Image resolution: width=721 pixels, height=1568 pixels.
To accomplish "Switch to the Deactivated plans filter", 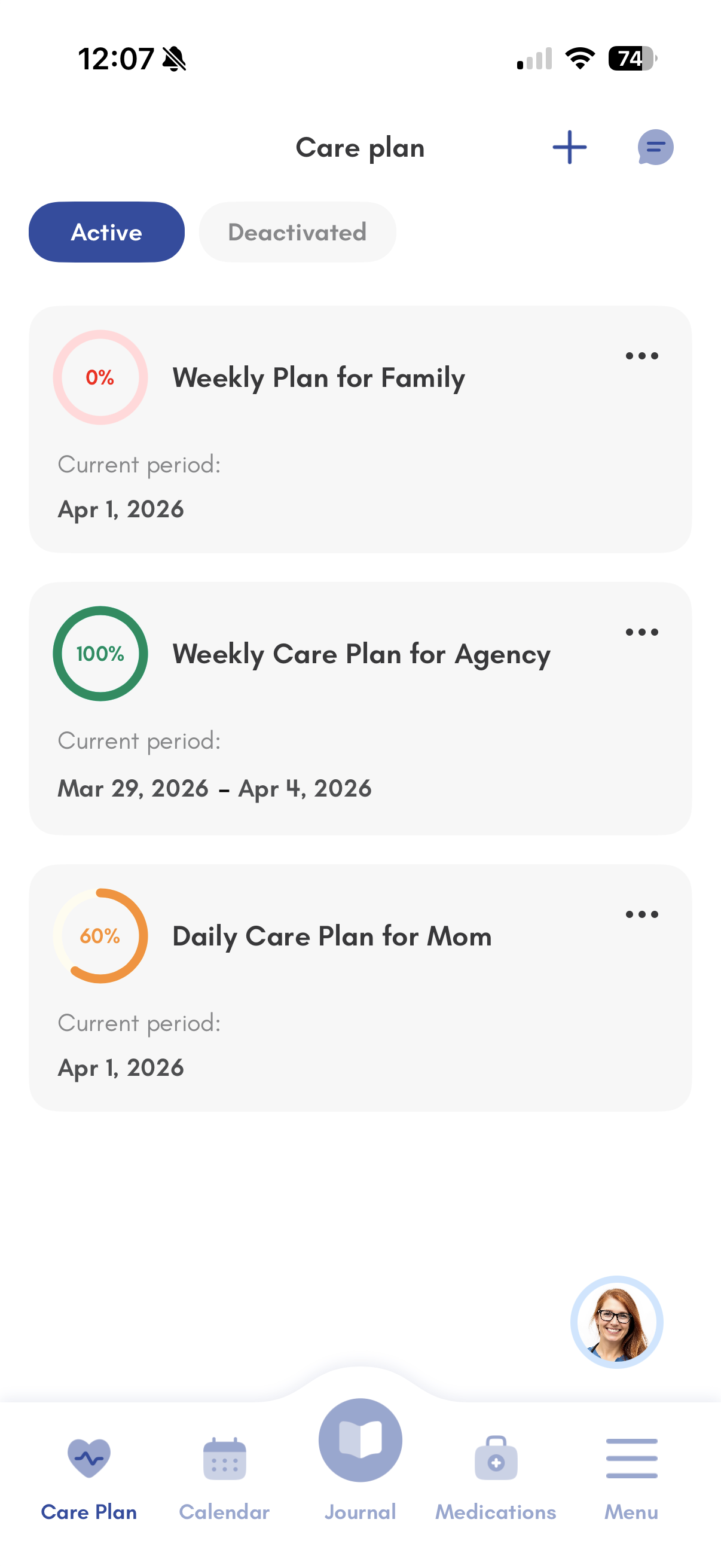I will pos(298,232).
